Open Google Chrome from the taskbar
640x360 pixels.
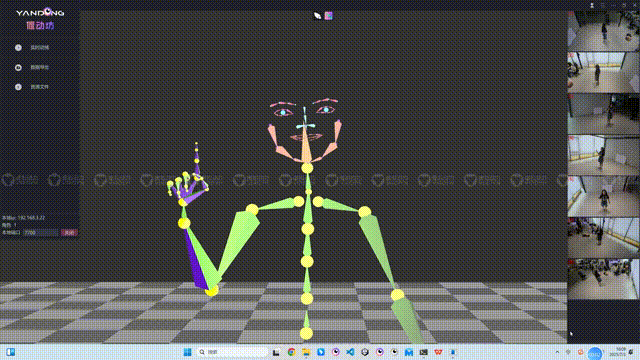click(x=291, y=352)
